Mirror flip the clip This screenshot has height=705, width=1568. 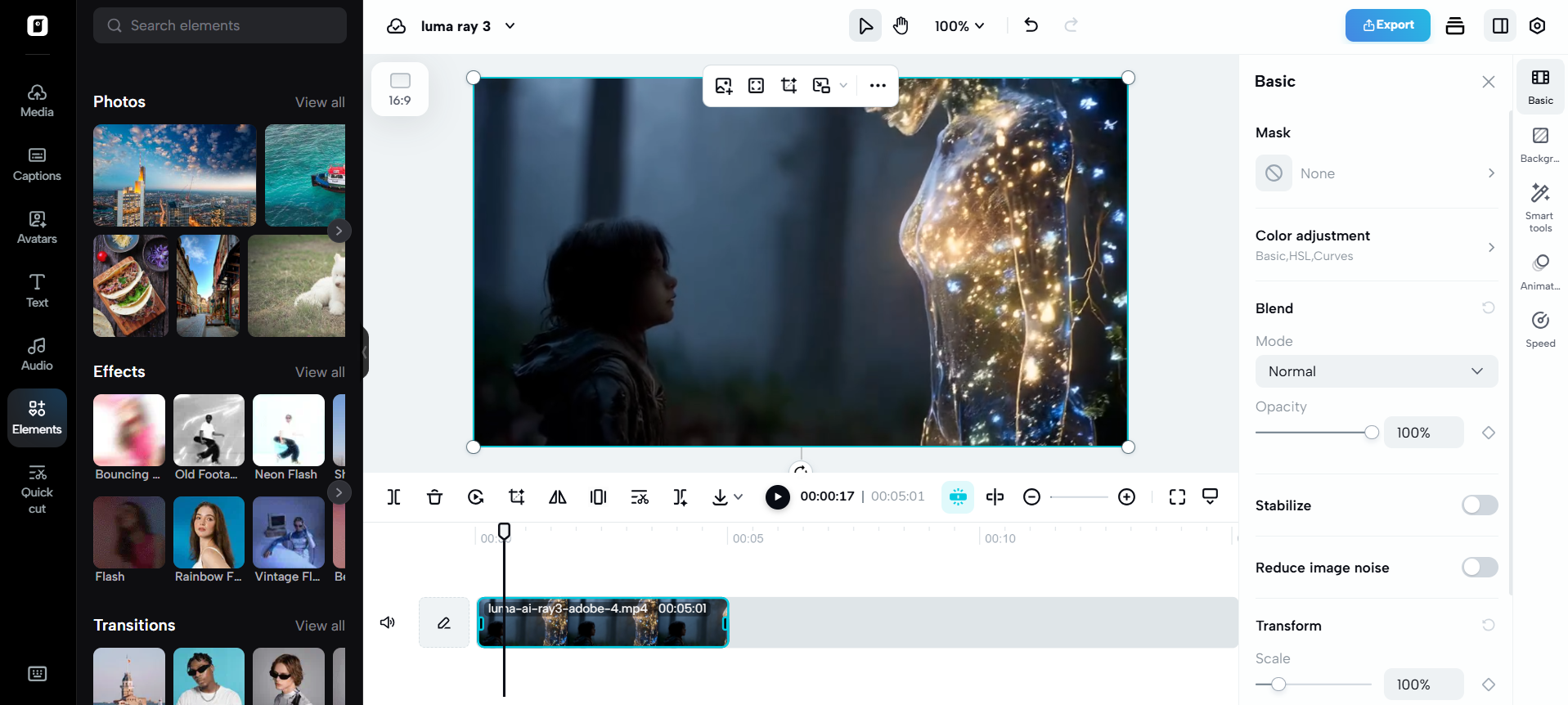[558, 497]
